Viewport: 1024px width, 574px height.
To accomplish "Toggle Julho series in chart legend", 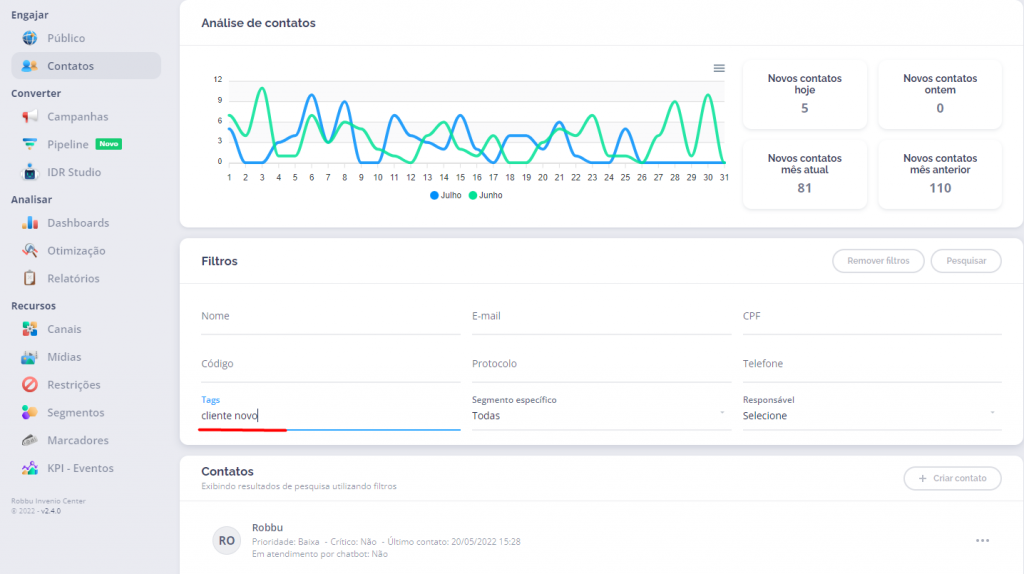I will (446, 195).
